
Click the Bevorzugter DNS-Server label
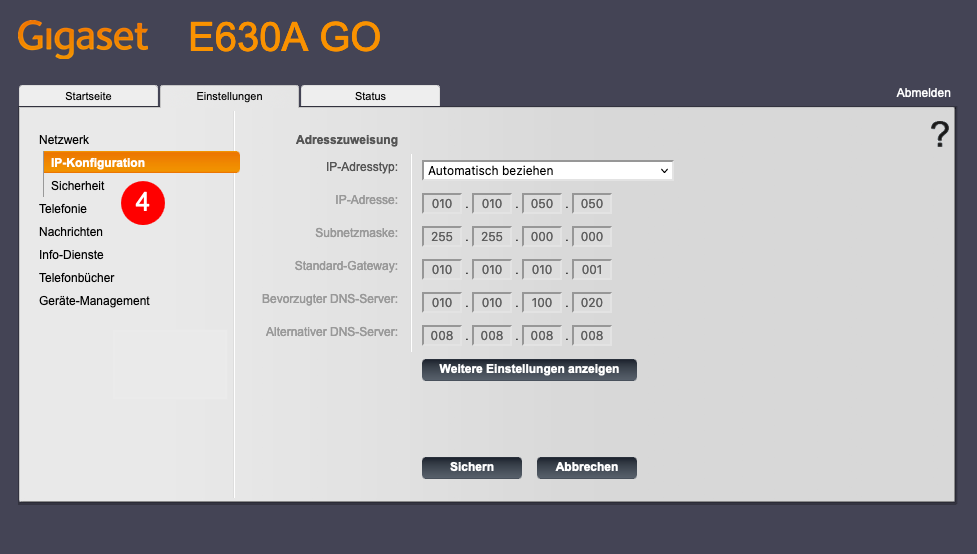(330, 299)
